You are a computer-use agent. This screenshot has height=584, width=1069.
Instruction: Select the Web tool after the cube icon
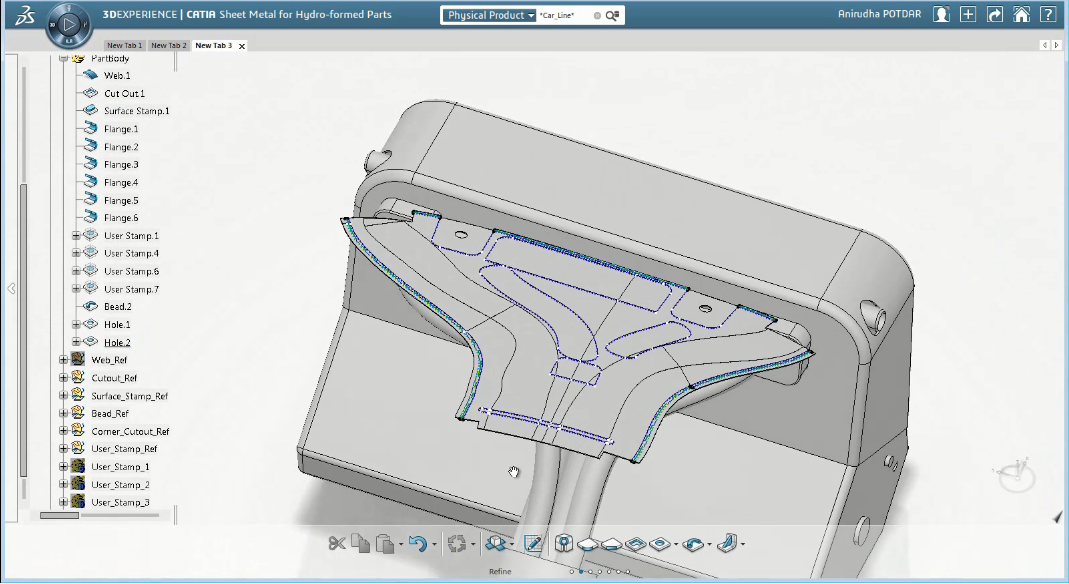click(587, 544)
